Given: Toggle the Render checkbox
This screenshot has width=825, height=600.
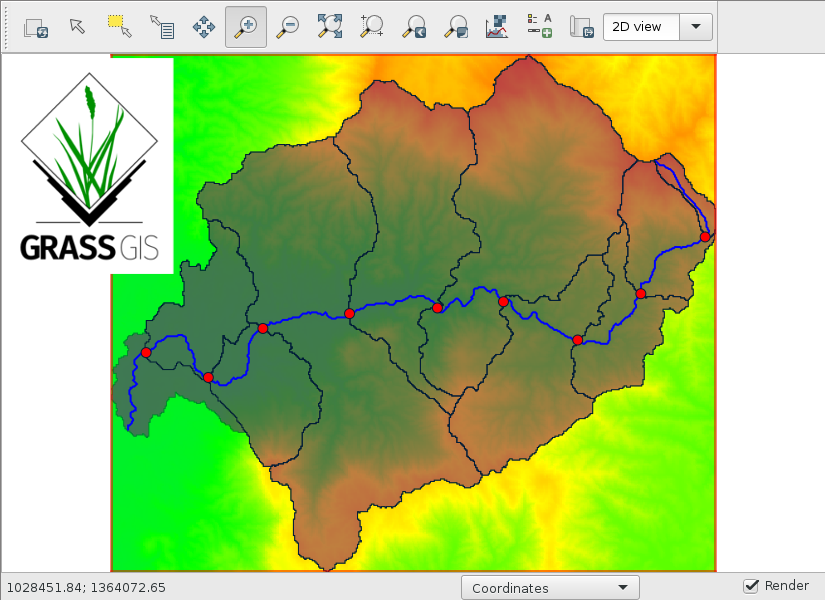Looking at the screenshot, I should click(x=751, y=586).
